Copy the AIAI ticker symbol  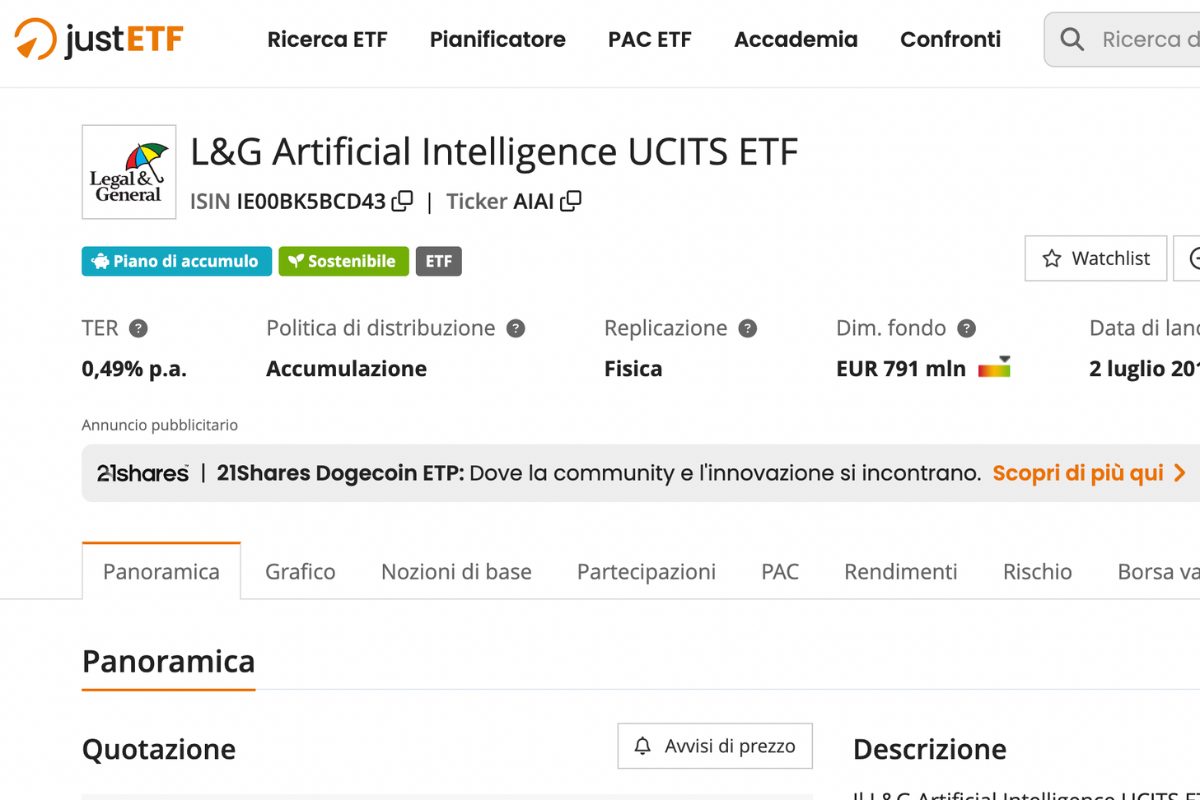pyautogui.click(x=571, y=201)
